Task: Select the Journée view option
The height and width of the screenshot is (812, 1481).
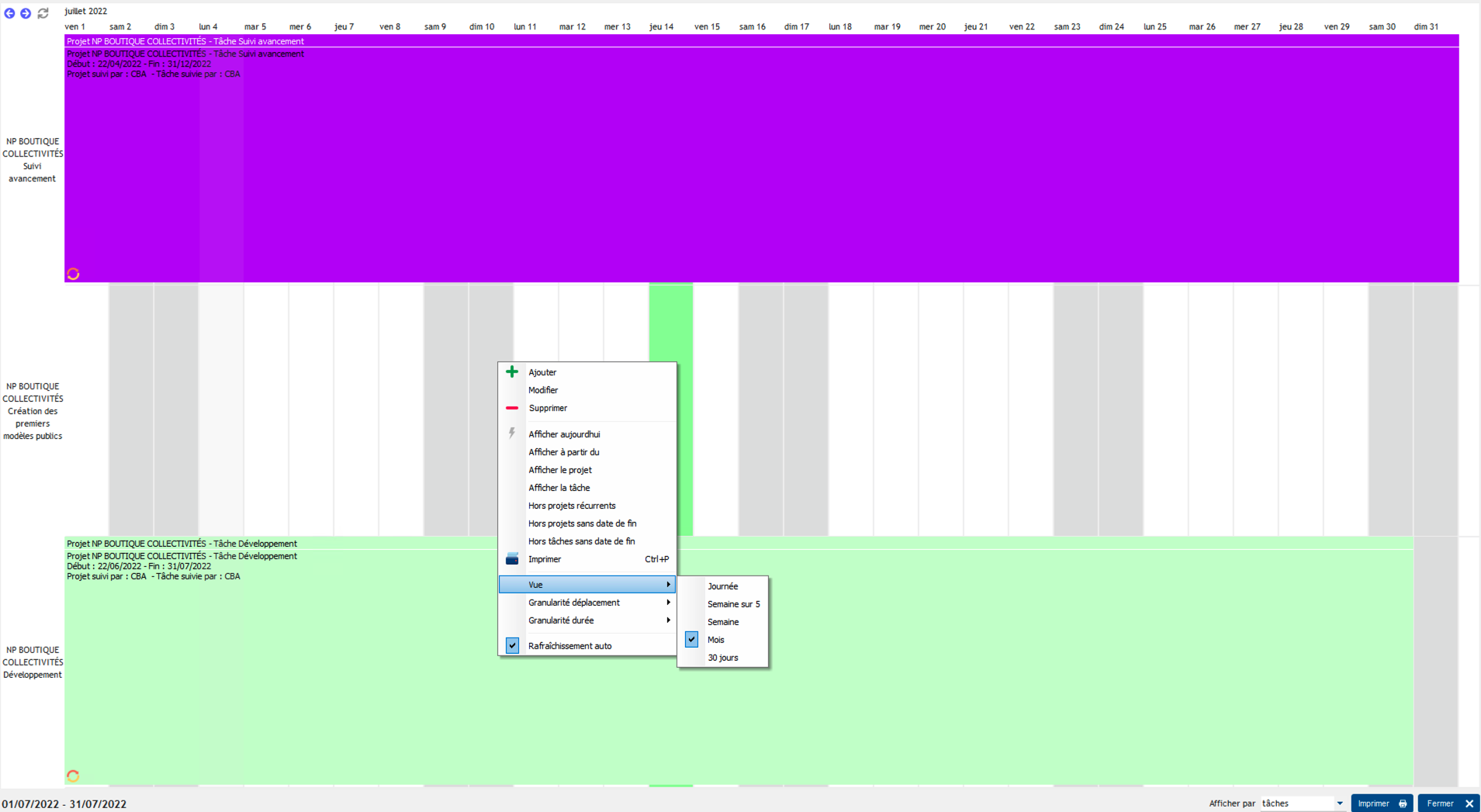Action: (722, 586)
